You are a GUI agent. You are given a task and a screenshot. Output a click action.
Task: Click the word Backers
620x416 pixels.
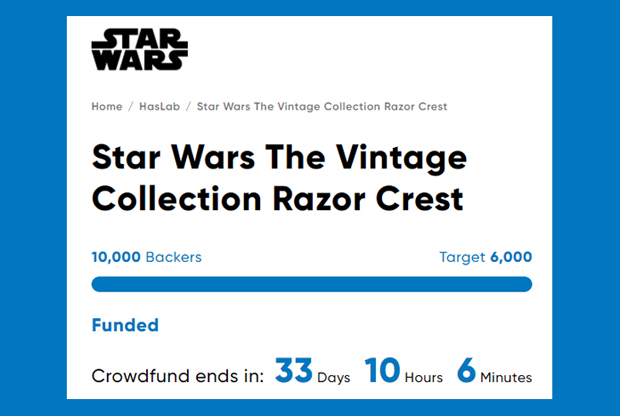[174, 257]
